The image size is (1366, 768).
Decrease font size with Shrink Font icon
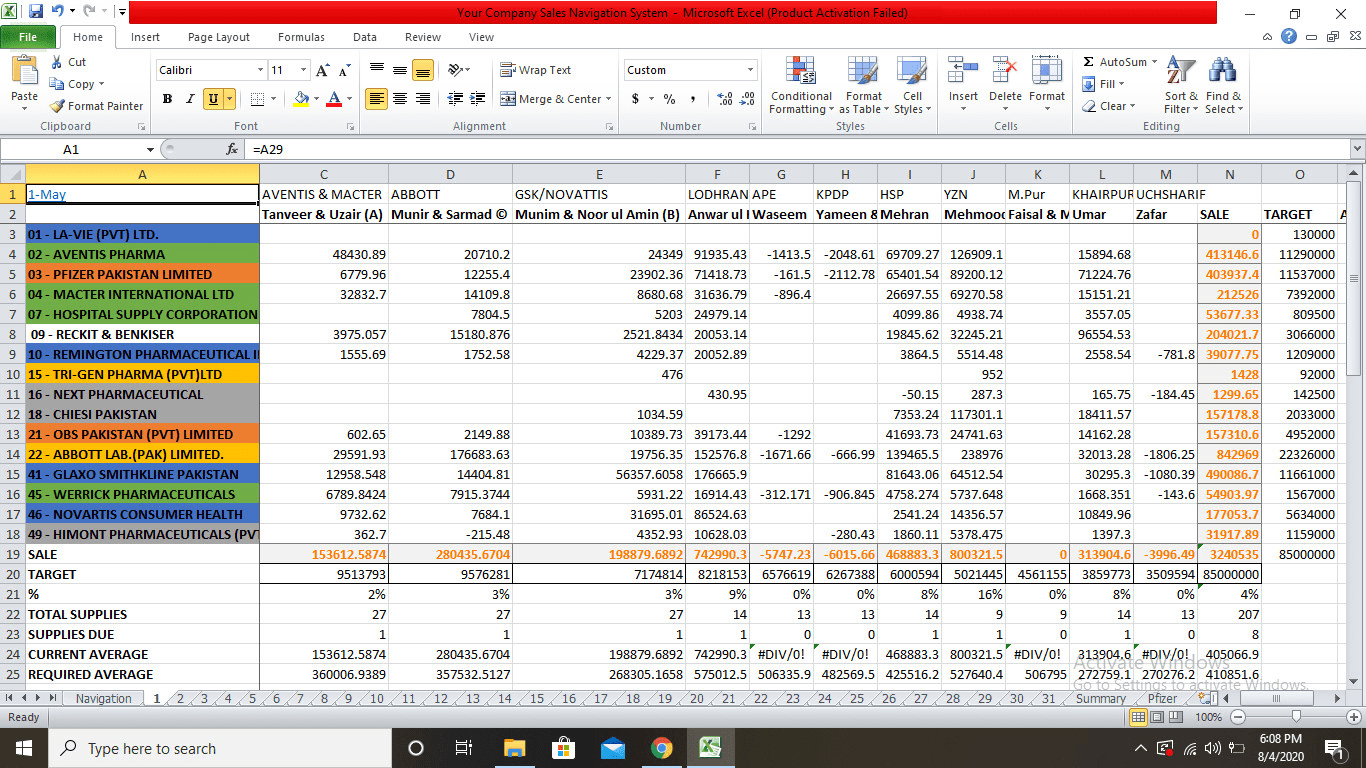click(344, 70)
